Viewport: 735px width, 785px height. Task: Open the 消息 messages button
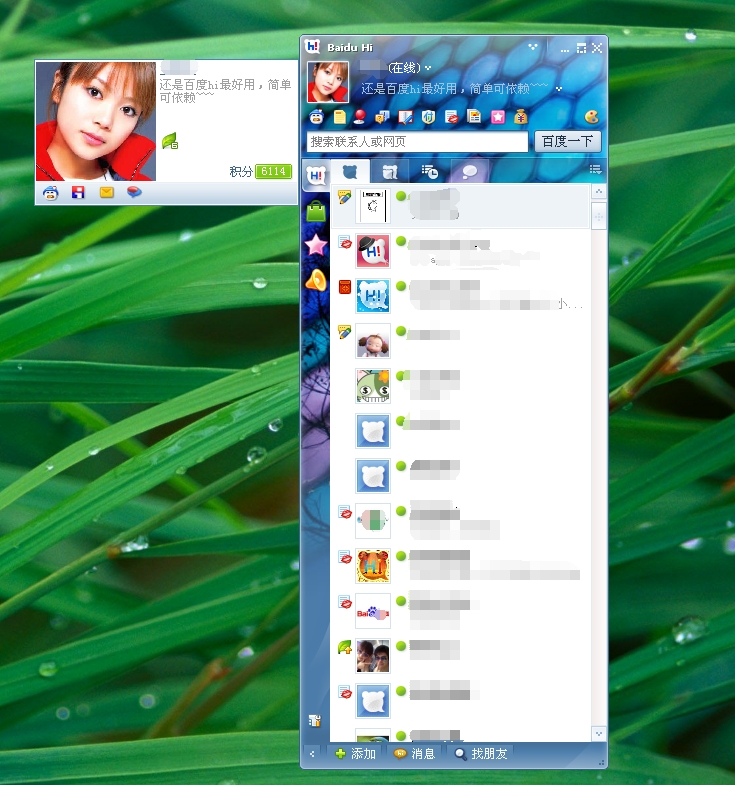(x=415, y=753)
